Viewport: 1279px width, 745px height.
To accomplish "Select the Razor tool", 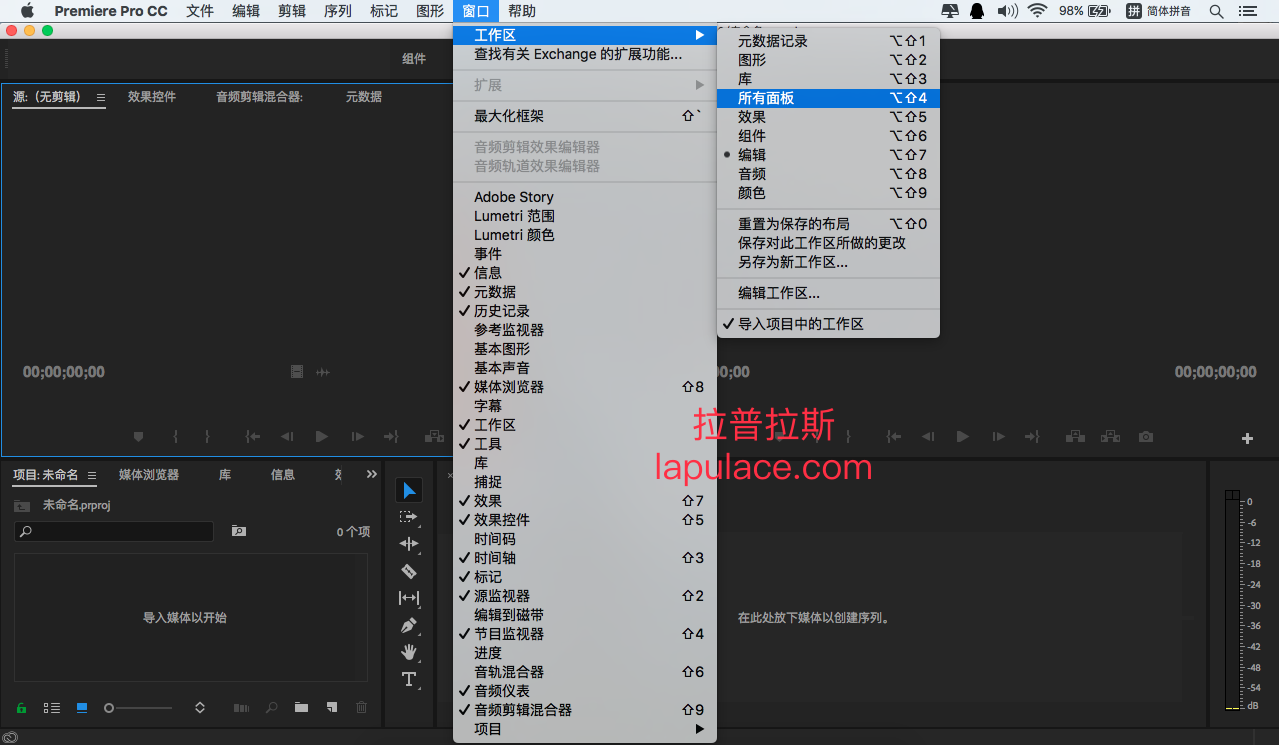I will pos(409,571).
